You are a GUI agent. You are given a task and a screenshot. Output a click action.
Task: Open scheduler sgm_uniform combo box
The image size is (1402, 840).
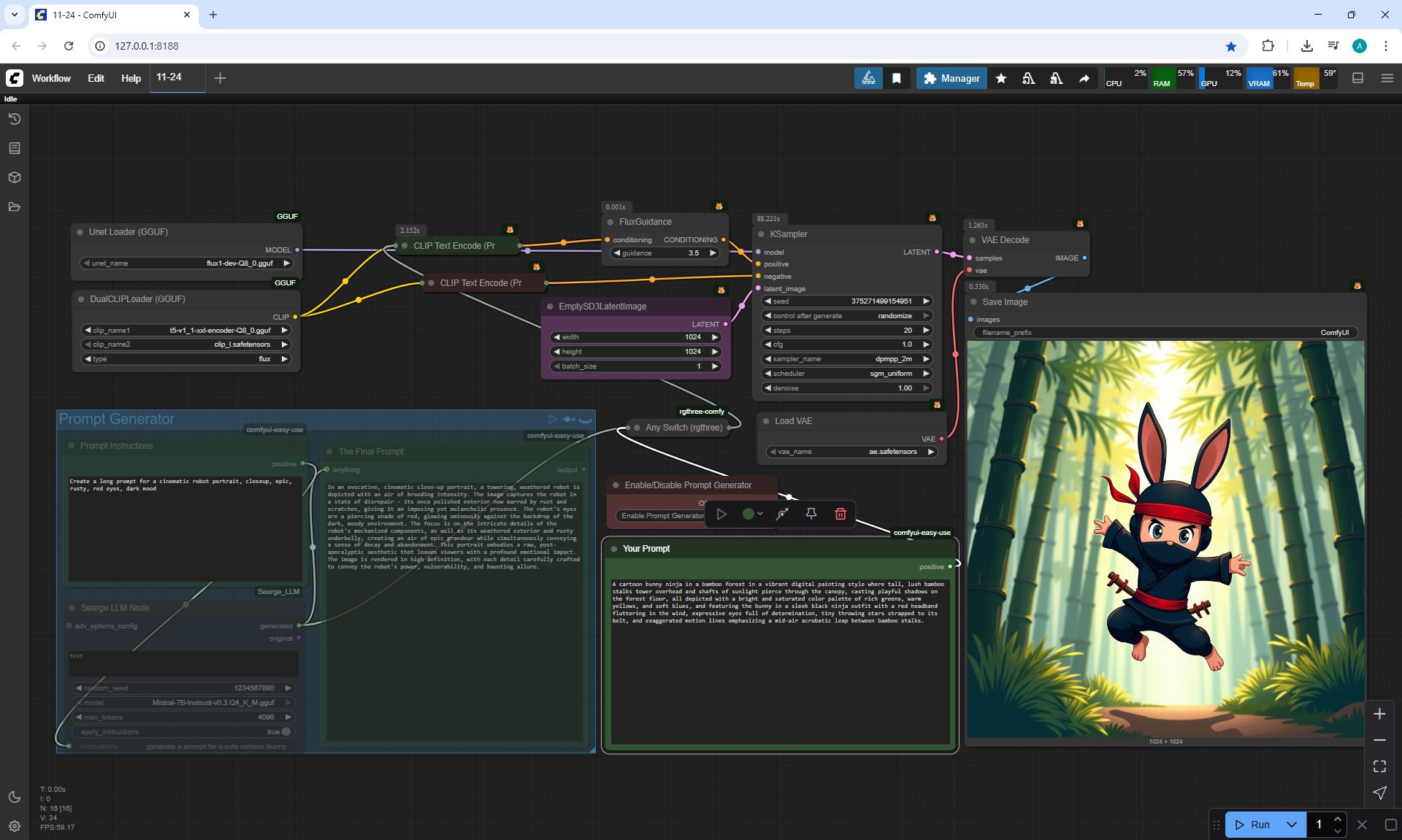pos(847,374)
